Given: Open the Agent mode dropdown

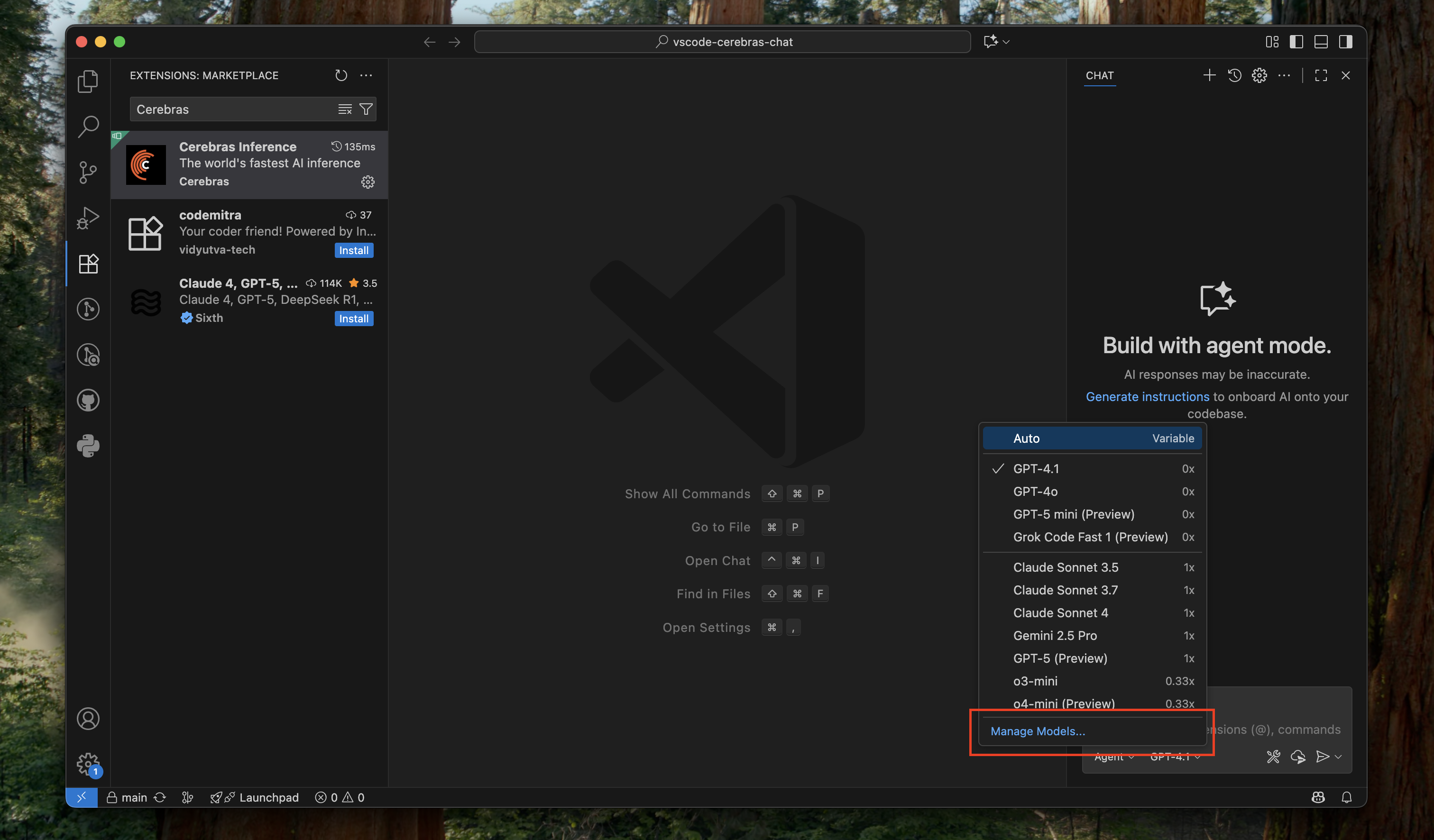Looking at the screenshot, I should [x=1113, y=757].
